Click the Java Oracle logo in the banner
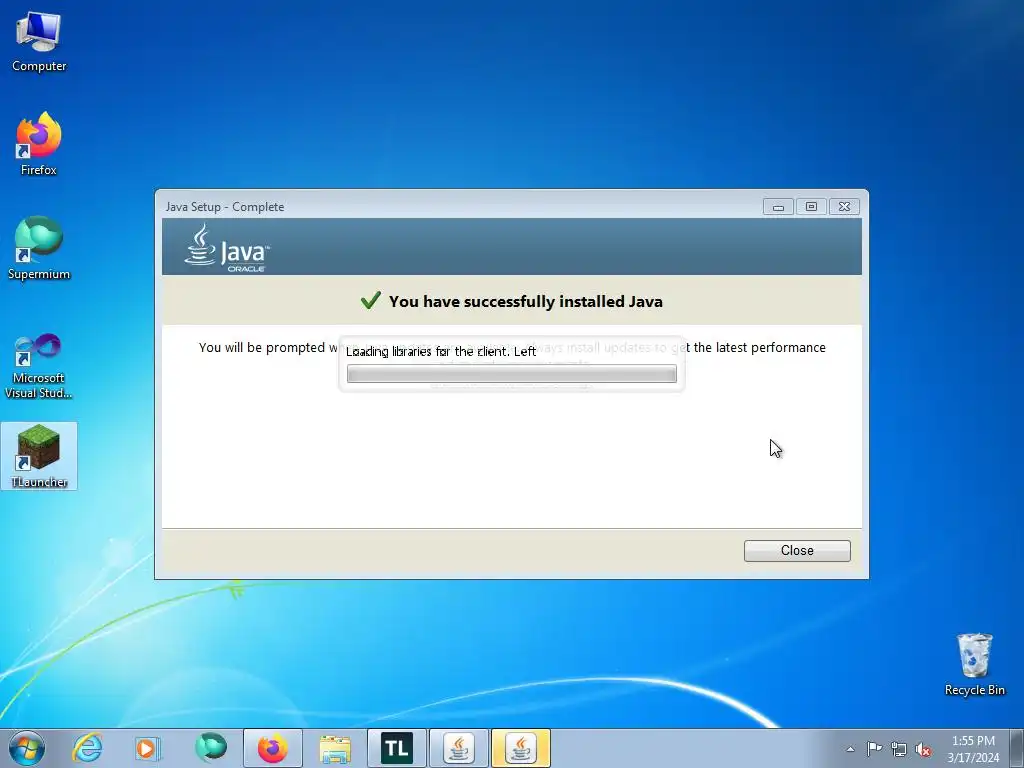 click(227, 248)
